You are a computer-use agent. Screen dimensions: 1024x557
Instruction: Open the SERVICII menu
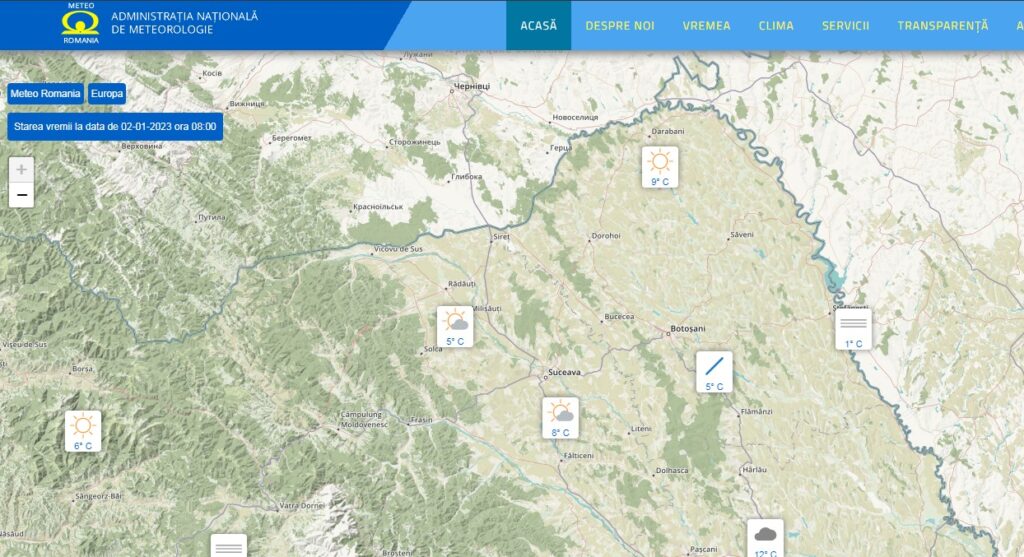pos(845,26)
